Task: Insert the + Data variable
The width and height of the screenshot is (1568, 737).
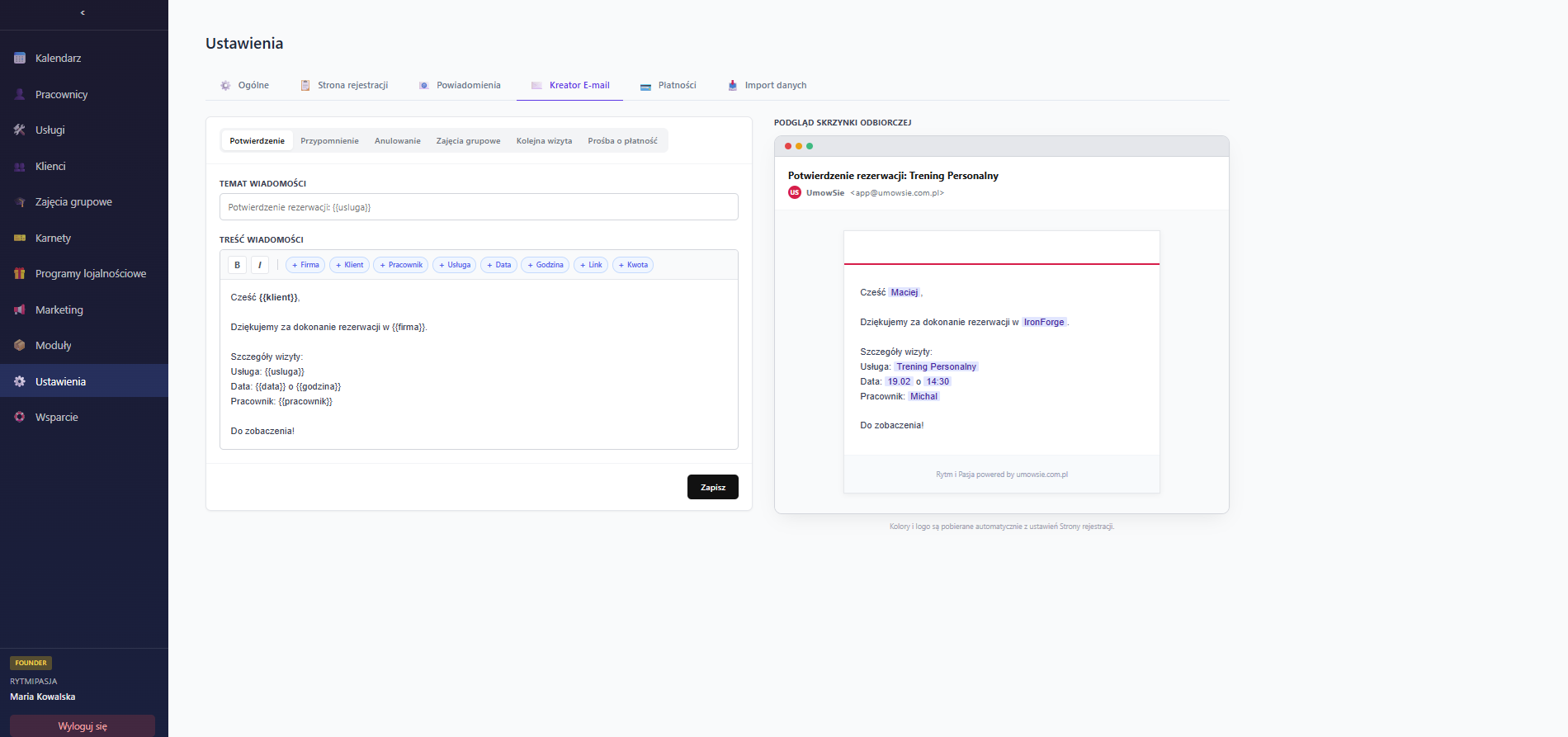Action: tap(498, 265)
